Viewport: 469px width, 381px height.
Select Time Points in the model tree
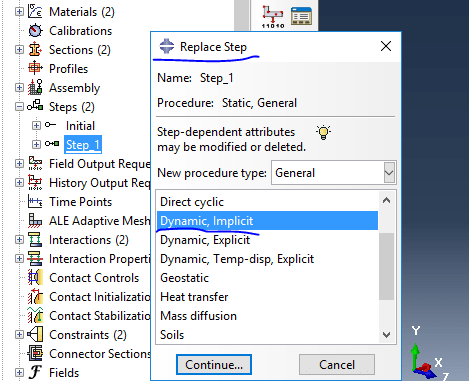click(x=80, y=202)
